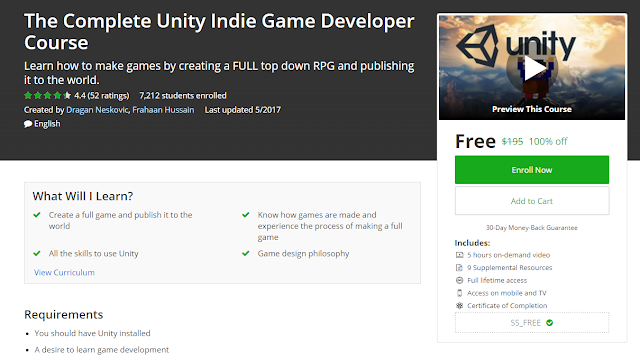The image size is (640, 361).
Task: Click '9 Supplemental Resources' text
Action: [510, 267]
